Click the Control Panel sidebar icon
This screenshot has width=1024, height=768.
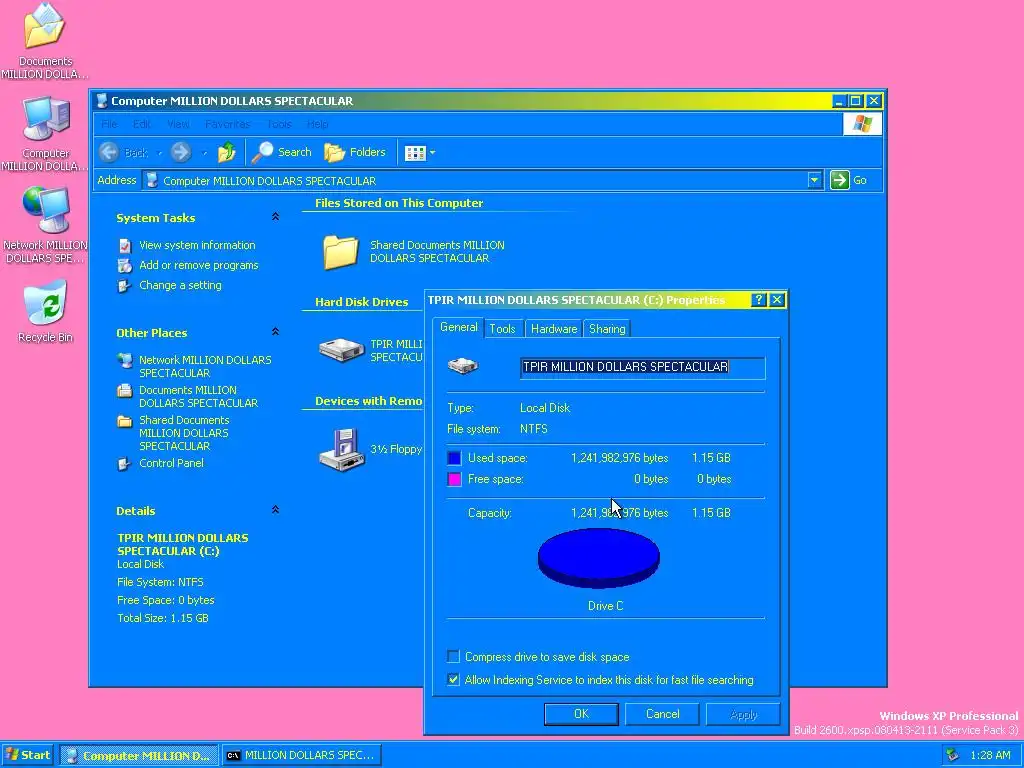125,464
